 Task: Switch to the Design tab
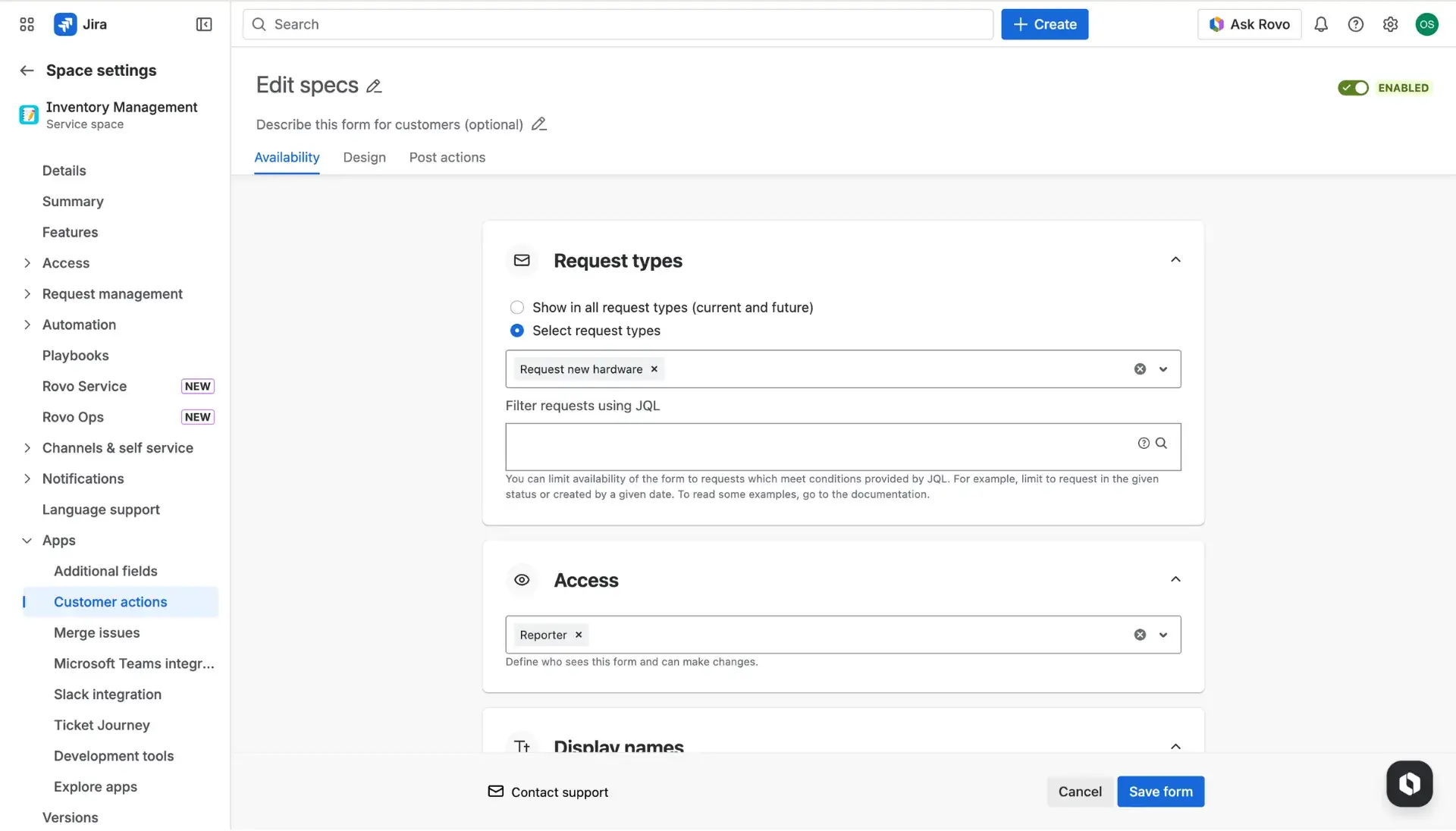click(364, 158)
